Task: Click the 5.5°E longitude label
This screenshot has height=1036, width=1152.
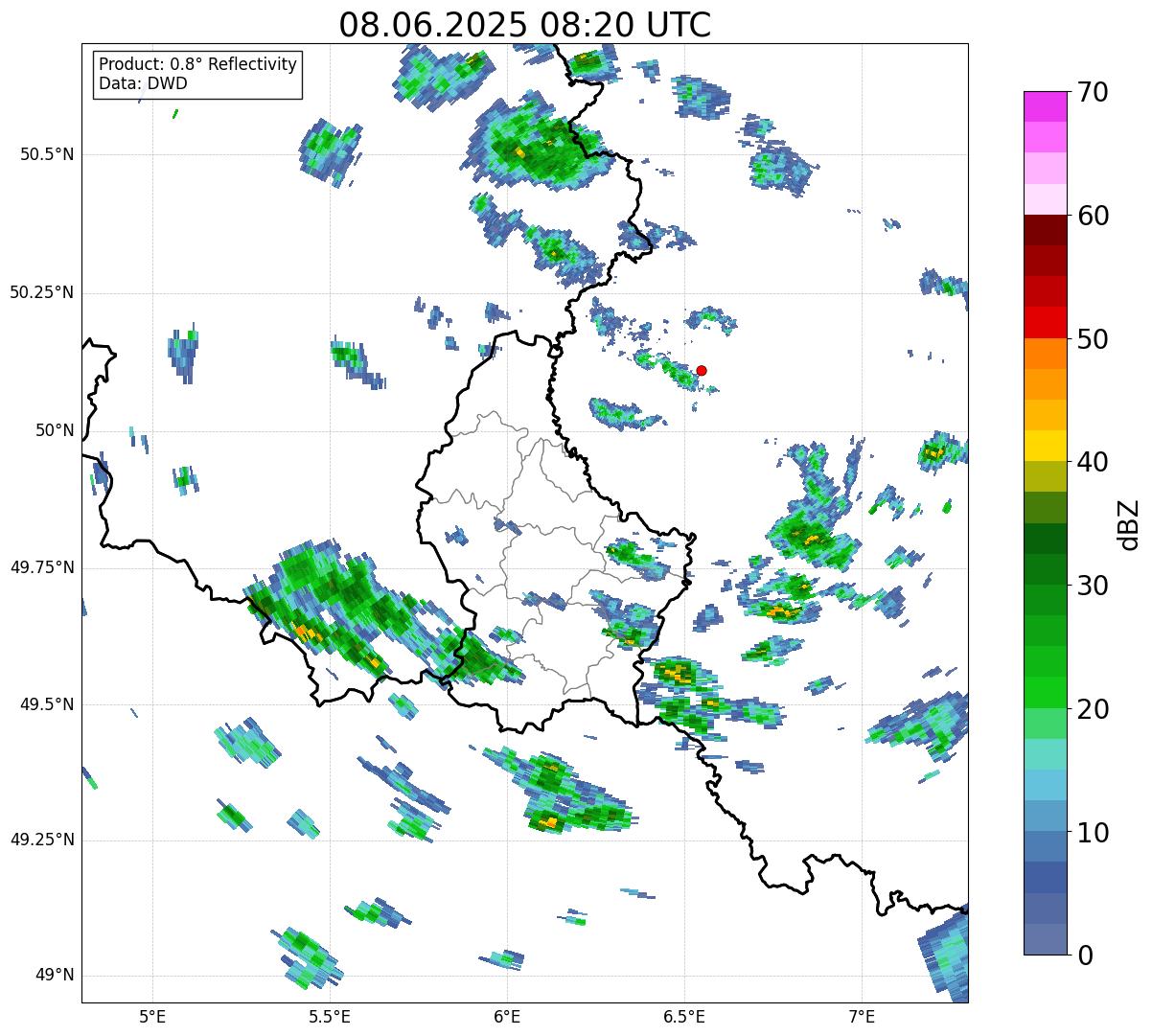Action: pyautogui.click(x=330, y=1016)
